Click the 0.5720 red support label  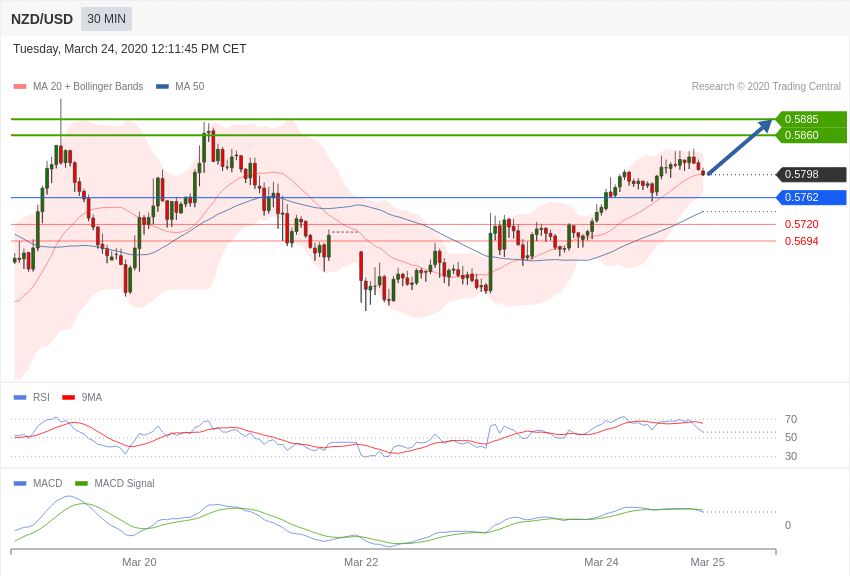pos(801,224)
